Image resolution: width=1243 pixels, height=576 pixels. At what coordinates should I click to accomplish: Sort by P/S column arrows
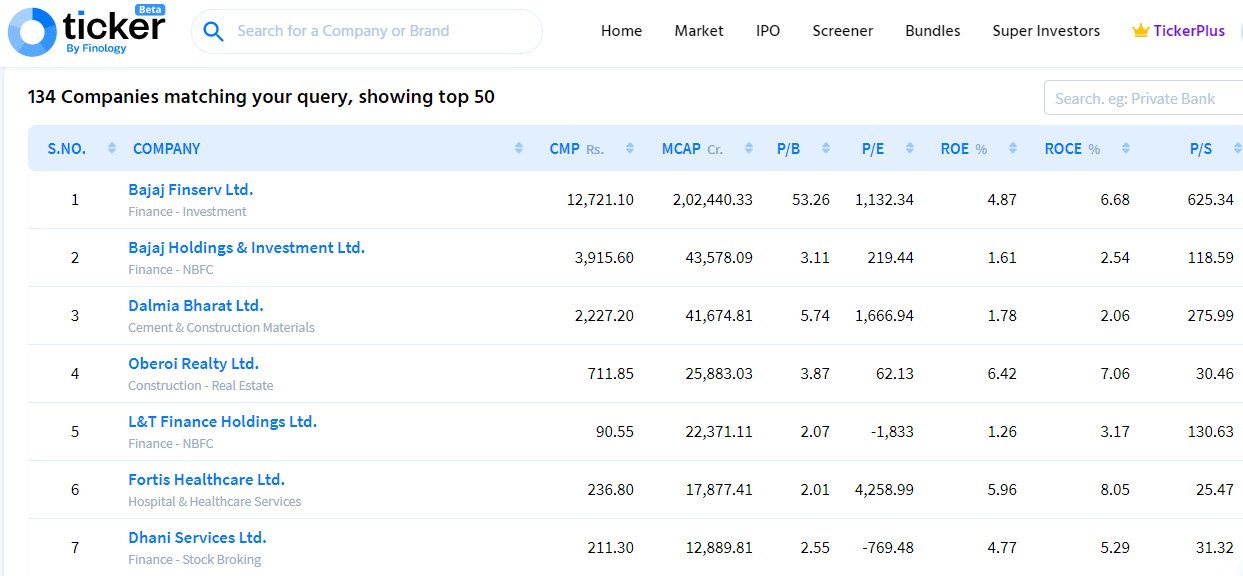(1238, 148)
